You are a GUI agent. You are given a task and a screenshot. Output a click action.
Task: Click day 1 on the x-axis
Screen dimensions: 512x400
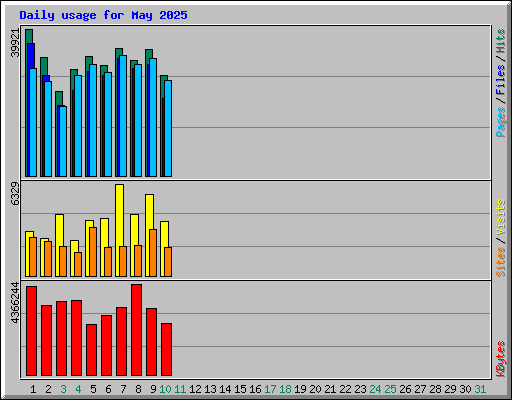click(x=33, y=389)
